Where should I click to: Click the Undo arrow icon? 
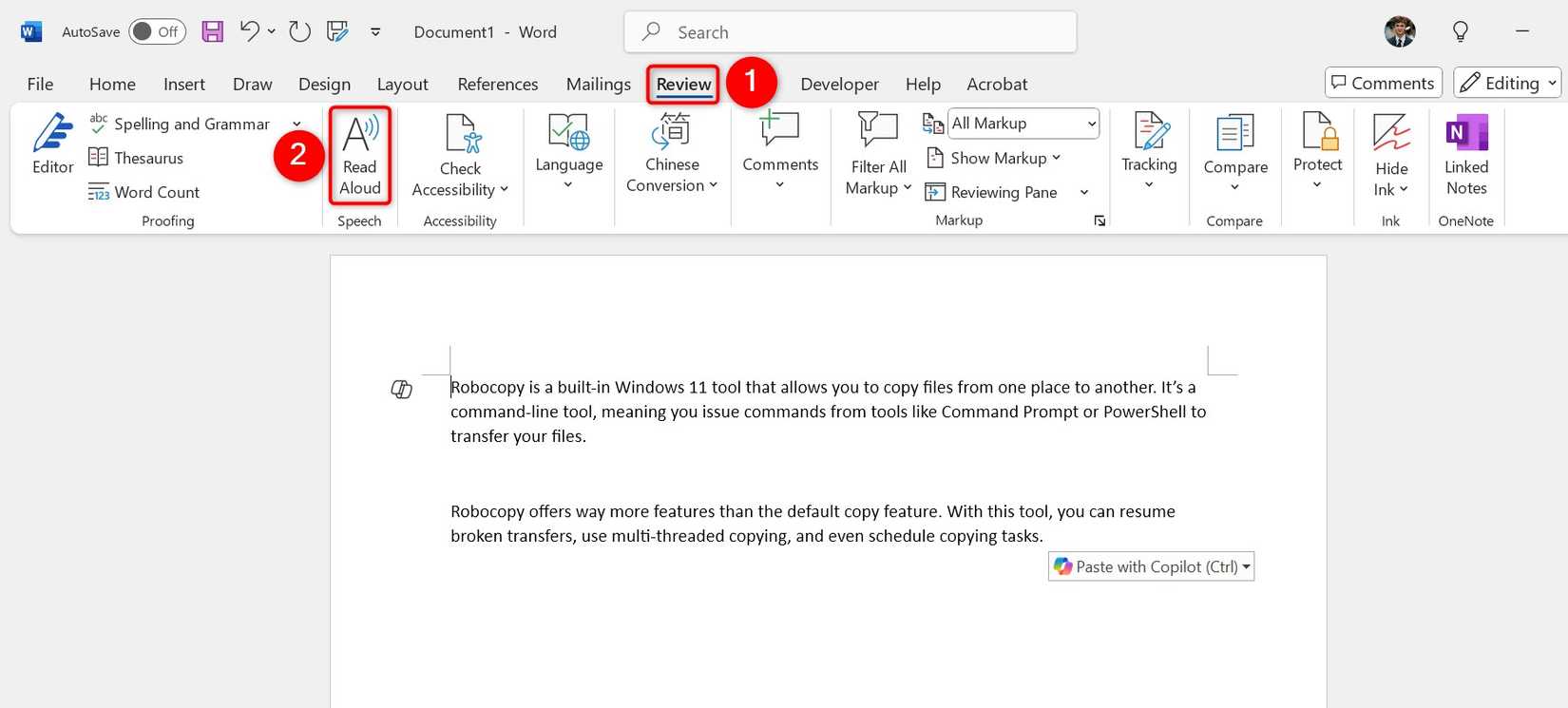[249, 31]
